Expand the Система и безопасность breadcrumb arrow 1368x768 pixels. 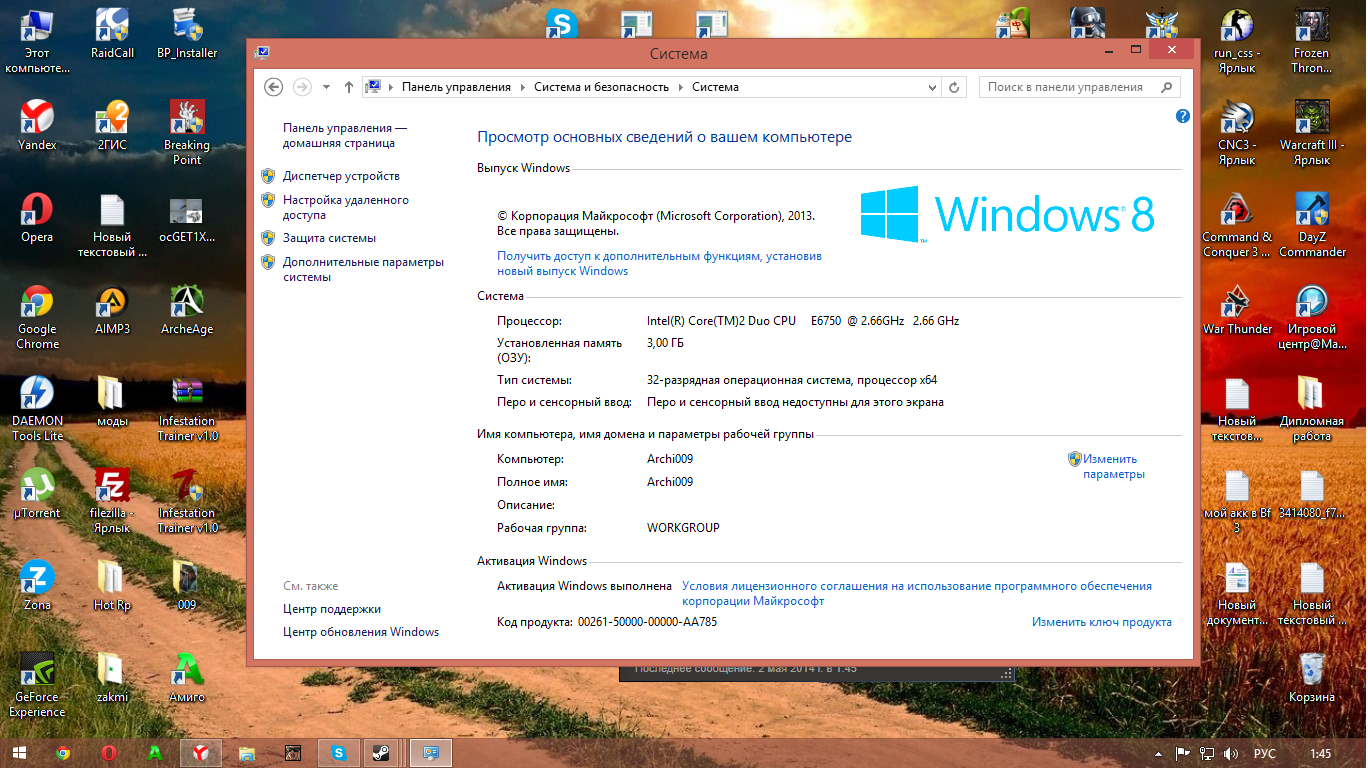coord(680,87)
